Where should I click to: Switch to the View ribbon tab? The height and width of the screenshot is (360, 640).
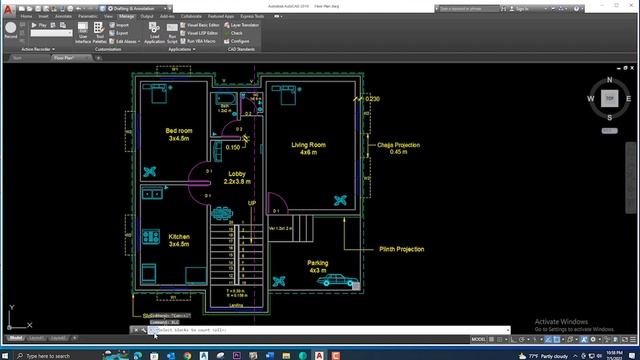pyautogui.click(x=108, y=16)
